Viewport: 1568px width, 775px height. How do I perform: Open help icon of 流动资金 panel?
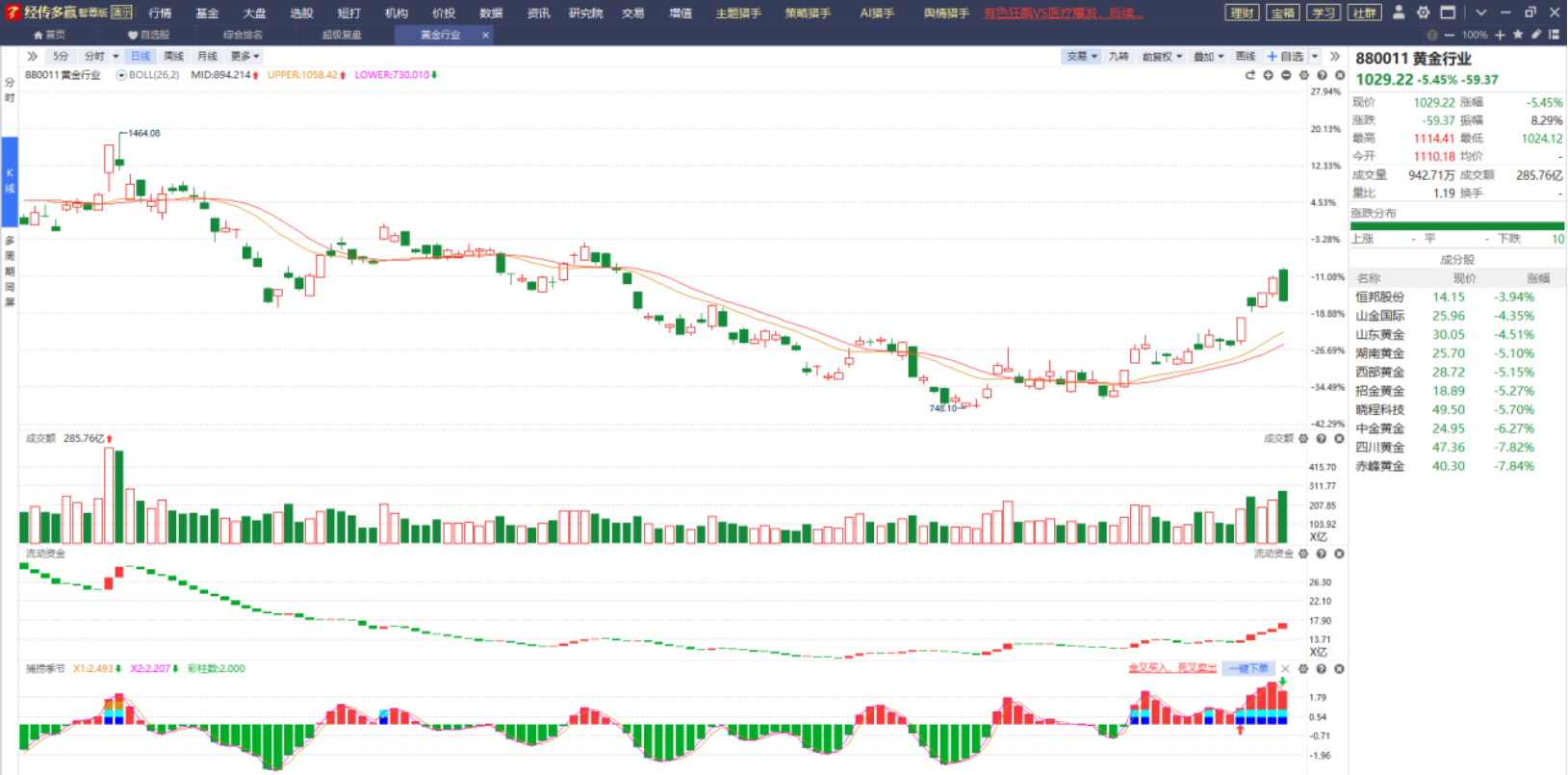pos(1322,554)
